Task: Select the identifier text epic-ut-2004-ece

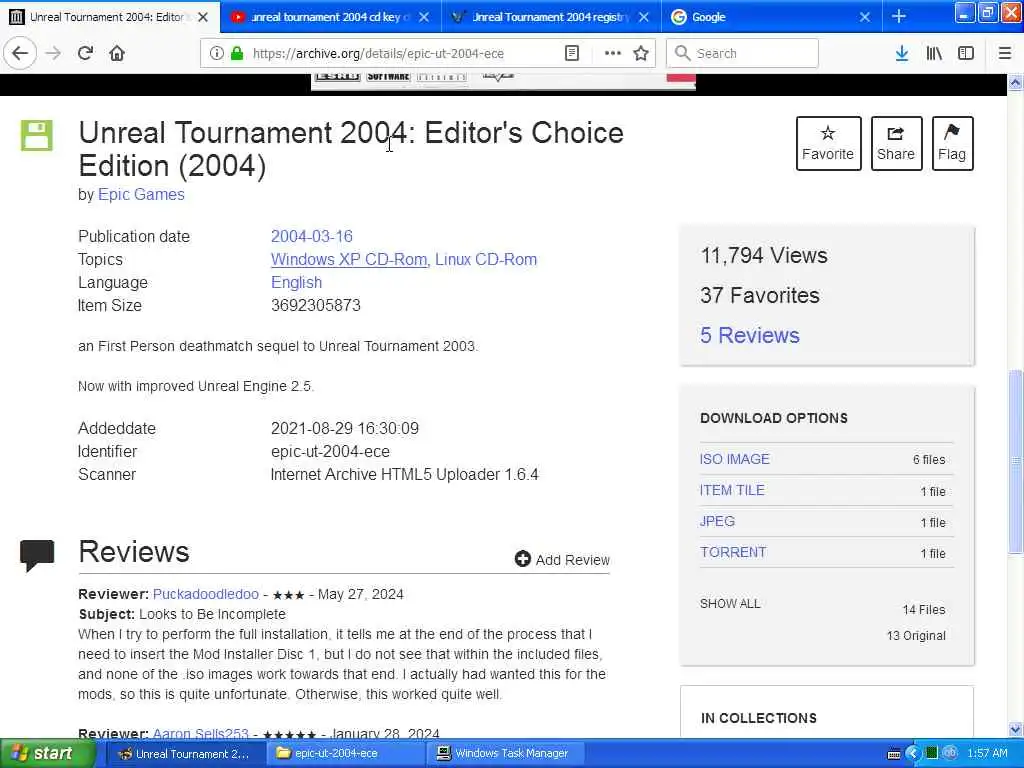Action: (x=330, y=452)
